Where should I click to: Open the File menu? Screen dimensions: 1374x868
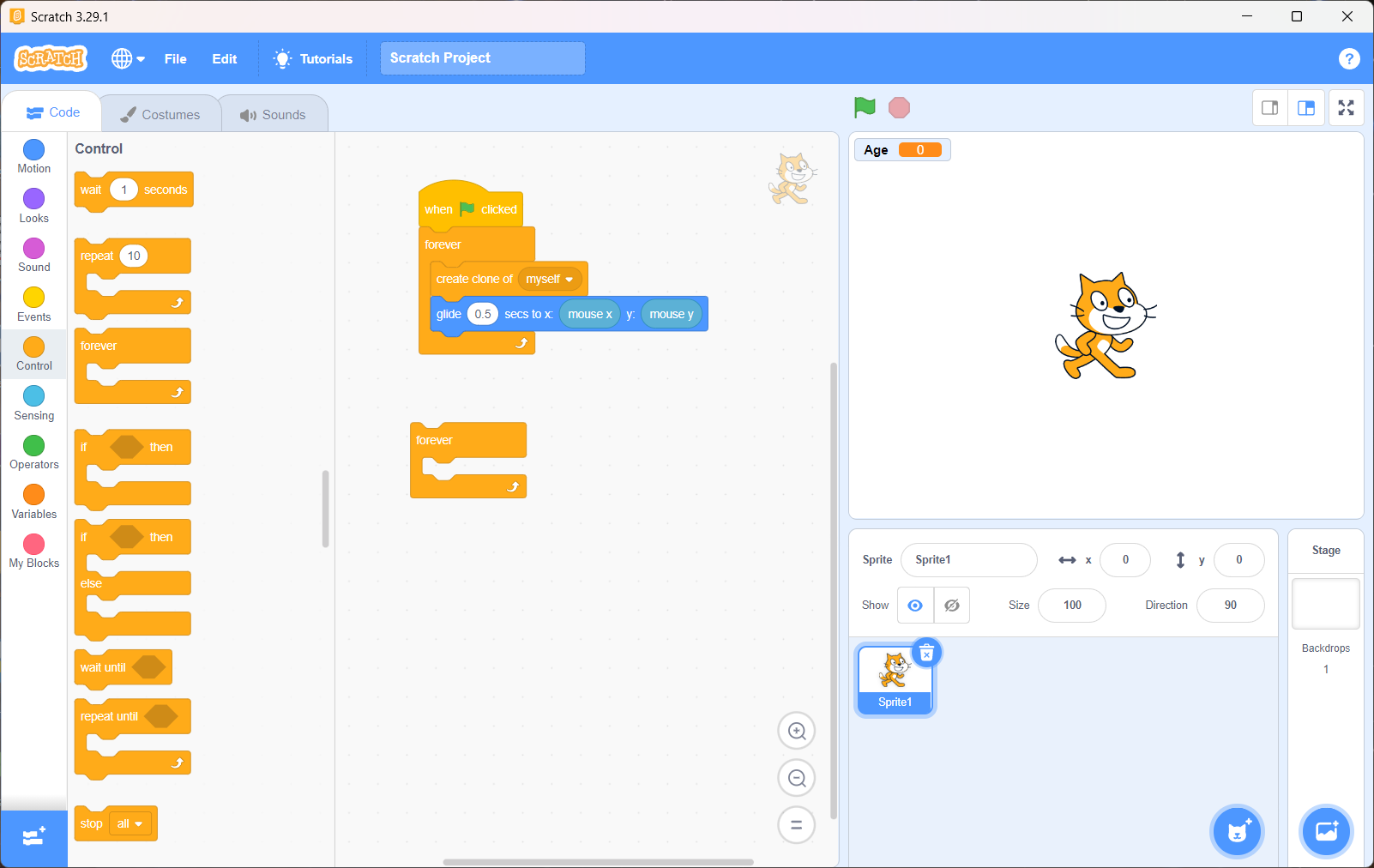(x=175, y=58)
